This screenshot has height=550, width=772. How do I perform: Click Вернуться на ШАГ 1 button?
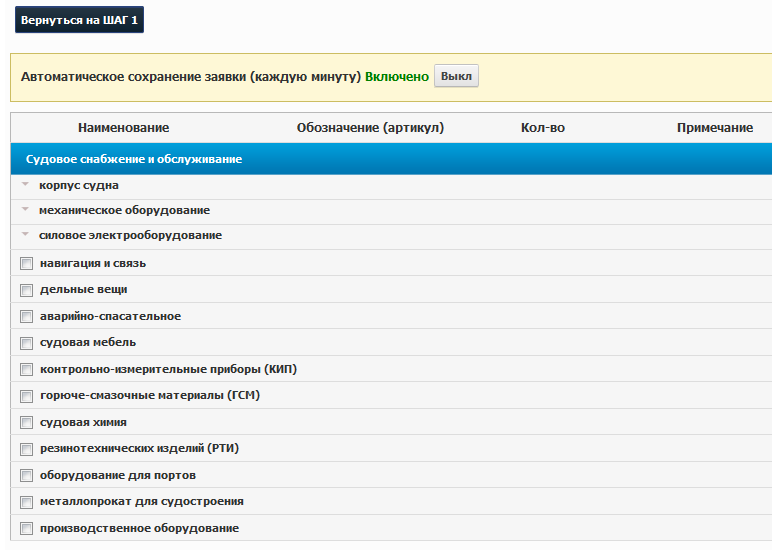click(79, 20)
